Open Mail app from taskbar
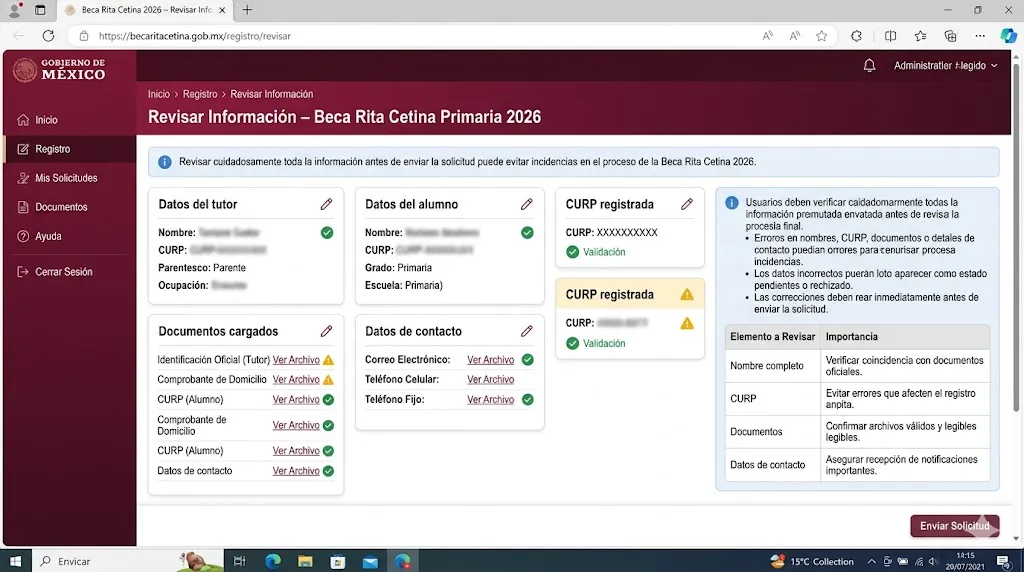This screenshot has width=1024, height=572. (370, 561)
